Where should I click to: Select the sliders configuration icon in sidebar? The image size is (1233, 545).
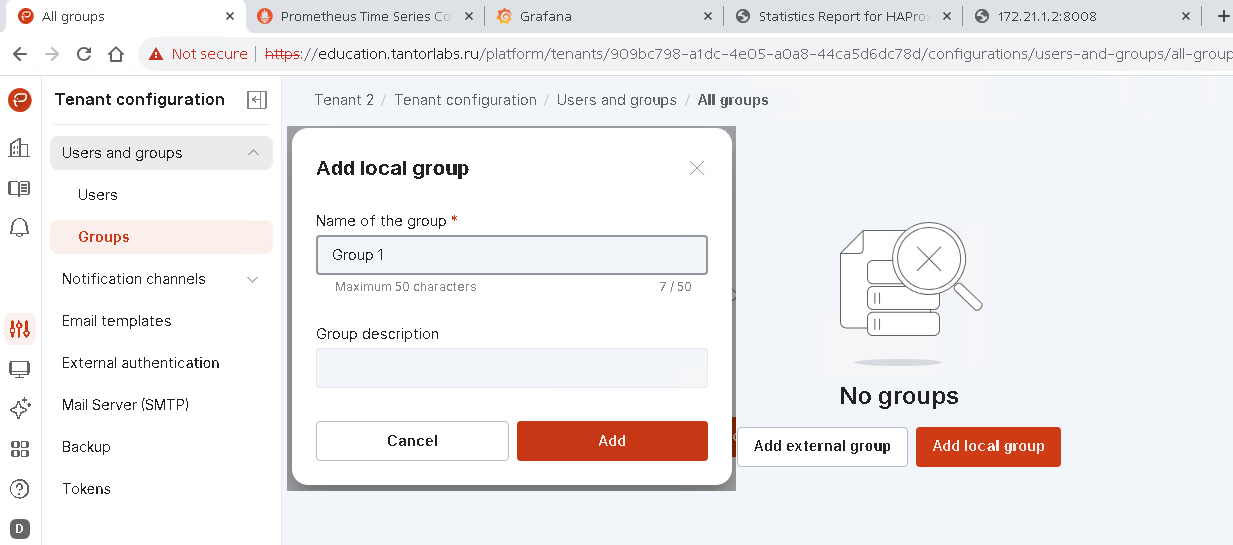point(19,328)
